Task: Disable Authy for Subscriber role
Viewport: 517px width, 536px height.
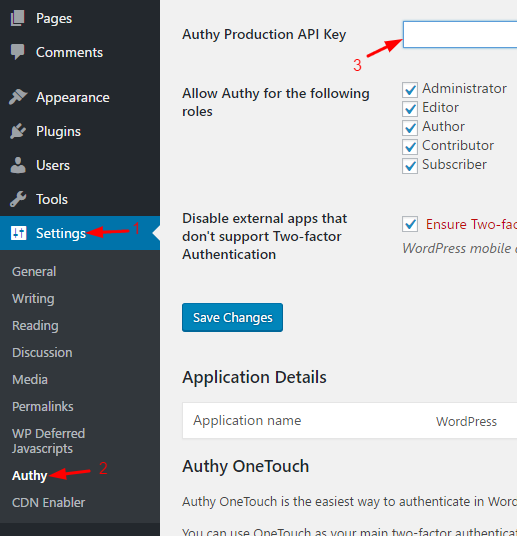Action: tap(410, 166)
